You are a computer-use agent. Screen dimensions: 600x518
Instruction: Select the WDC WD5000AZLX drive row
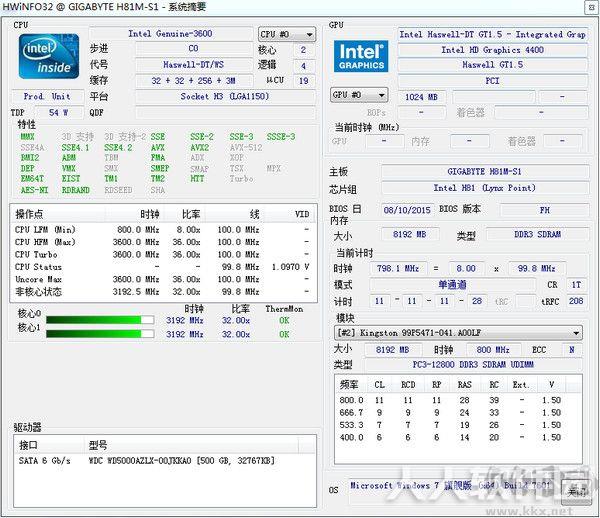[x=165, y=461]
